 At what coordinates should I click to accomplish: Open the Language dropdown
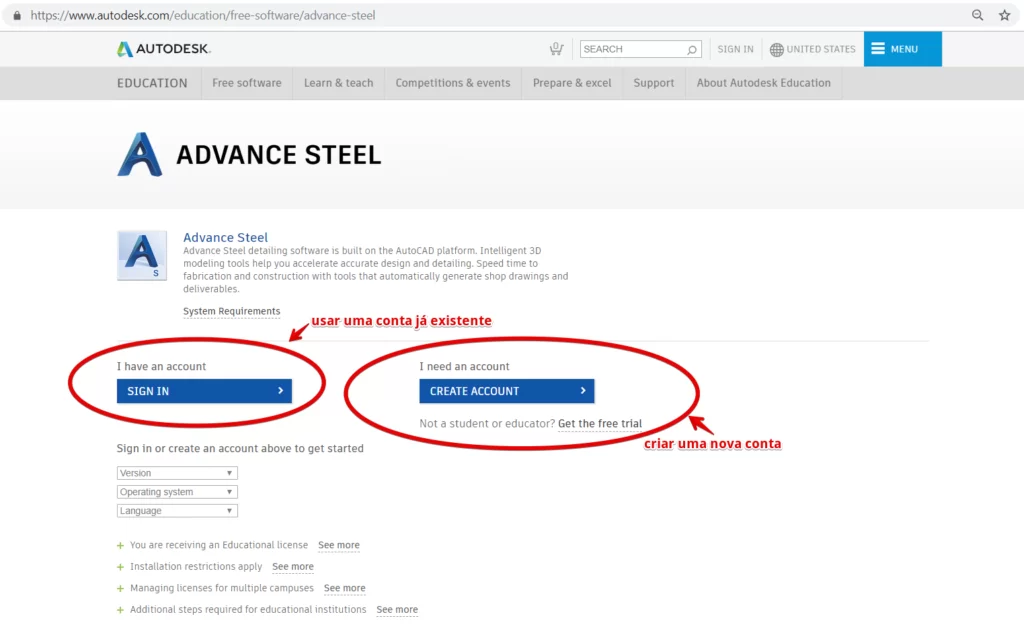(177, 511)
